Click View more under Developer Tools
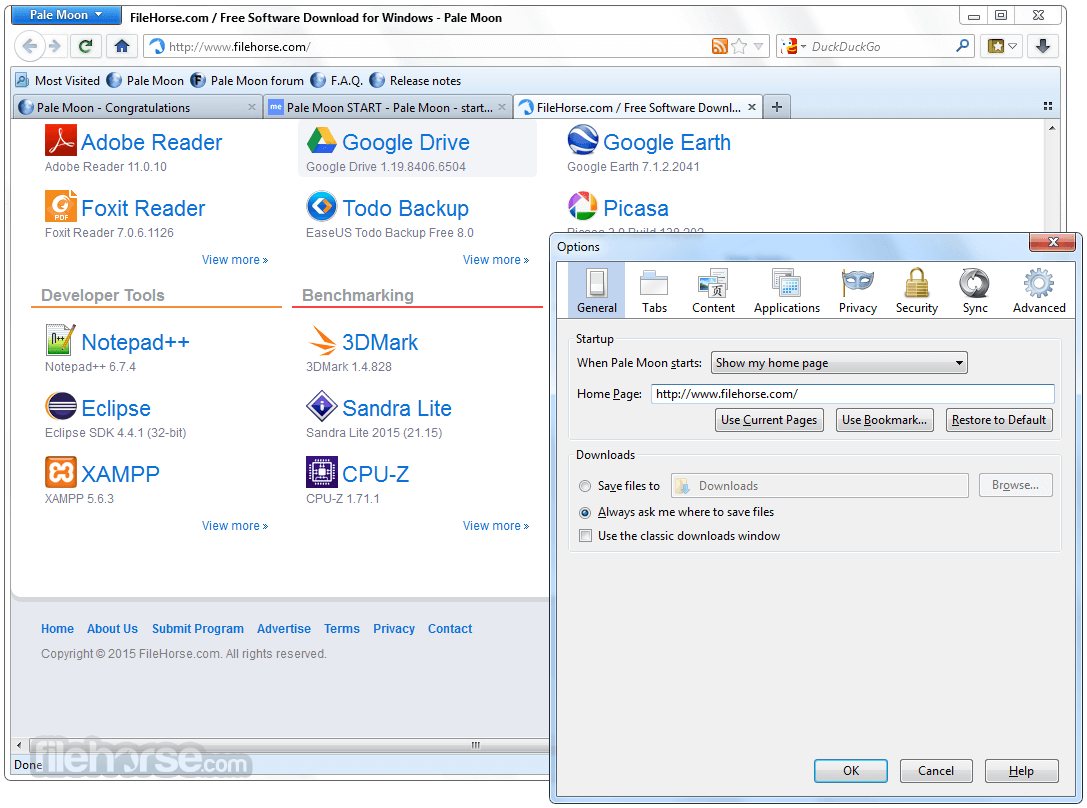 point(235,526)
